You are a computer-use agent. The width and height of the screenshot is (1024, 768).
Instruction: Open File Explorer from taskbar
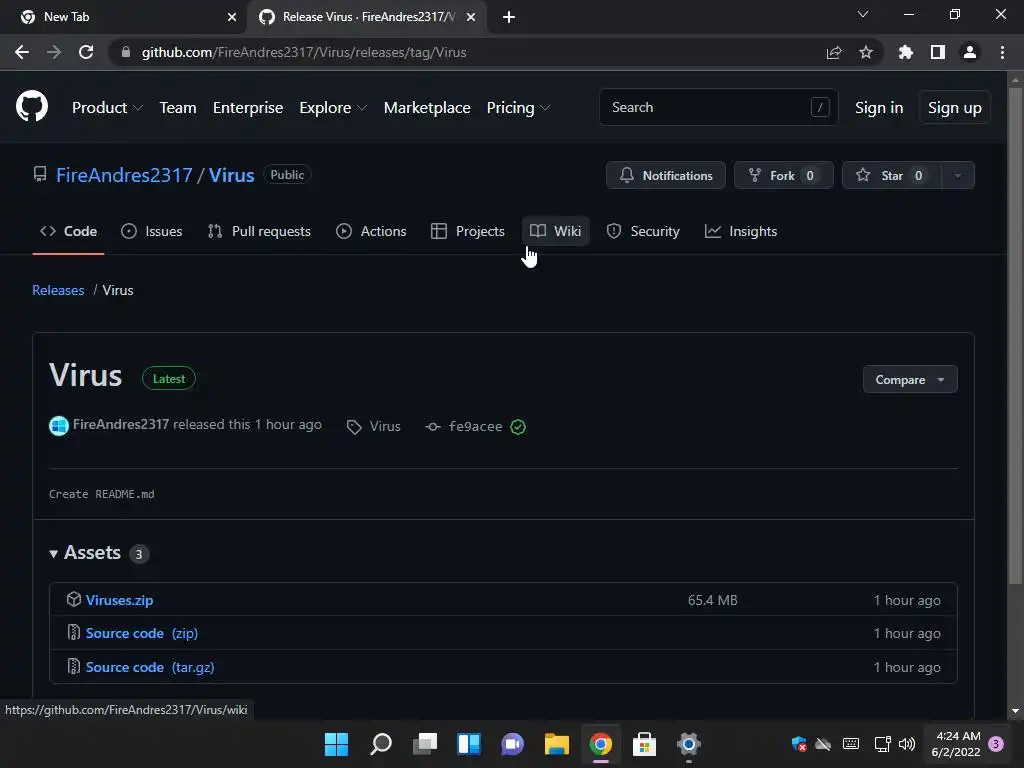556,744
